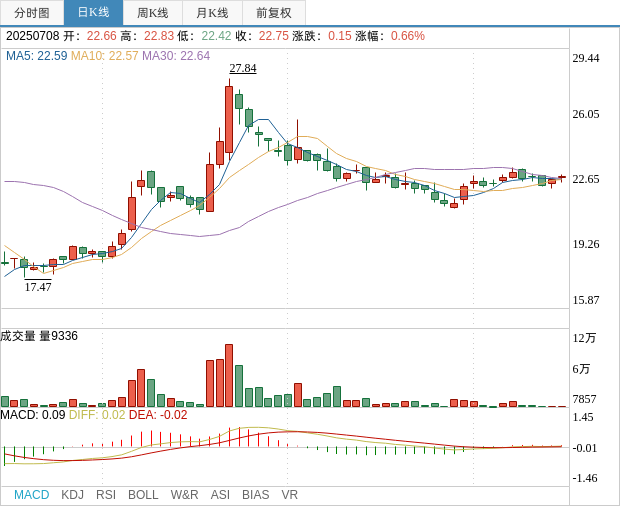Click the 1.45 MACD axis label
This screenshot has width=620, height=506.
click(x=583, y=417)
